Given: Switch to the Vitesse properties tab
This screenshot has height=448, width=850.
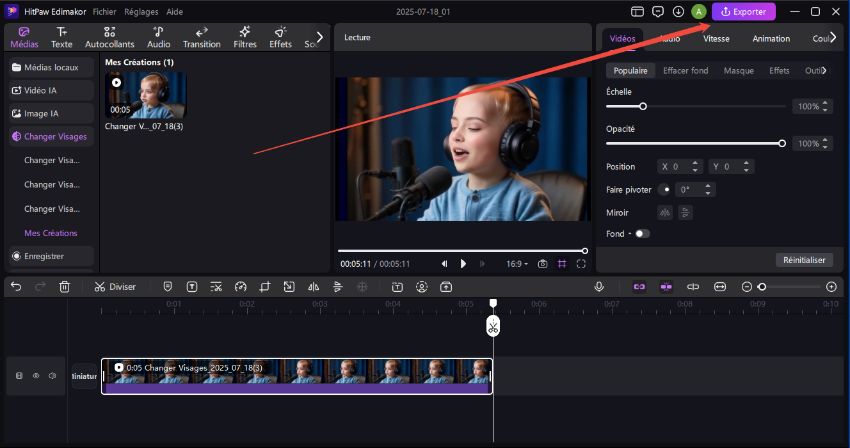Looking at the screenshot, I should [716, 39].
